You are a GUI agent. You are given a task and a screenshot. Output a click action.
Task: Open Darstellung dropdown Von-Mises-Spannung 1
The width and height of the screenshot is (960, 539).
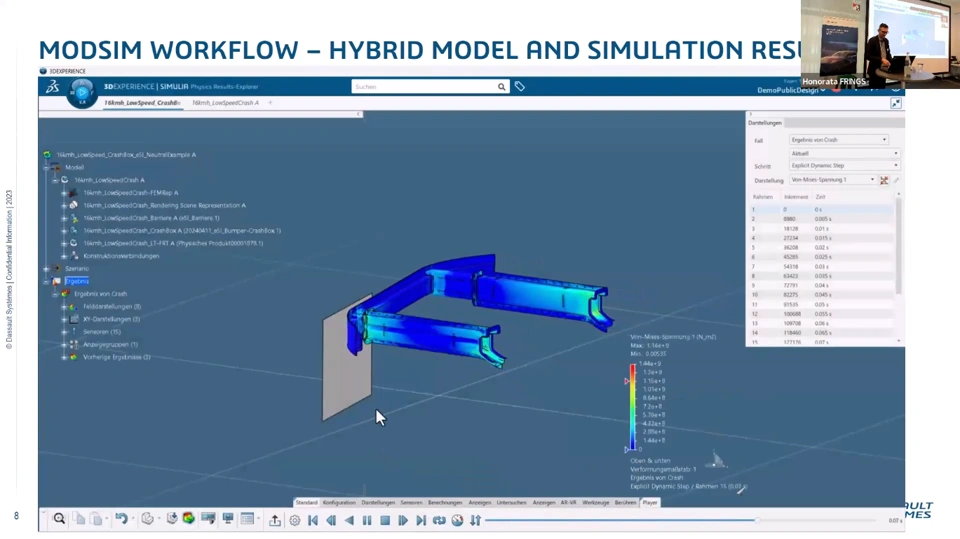tap(833, 180)
